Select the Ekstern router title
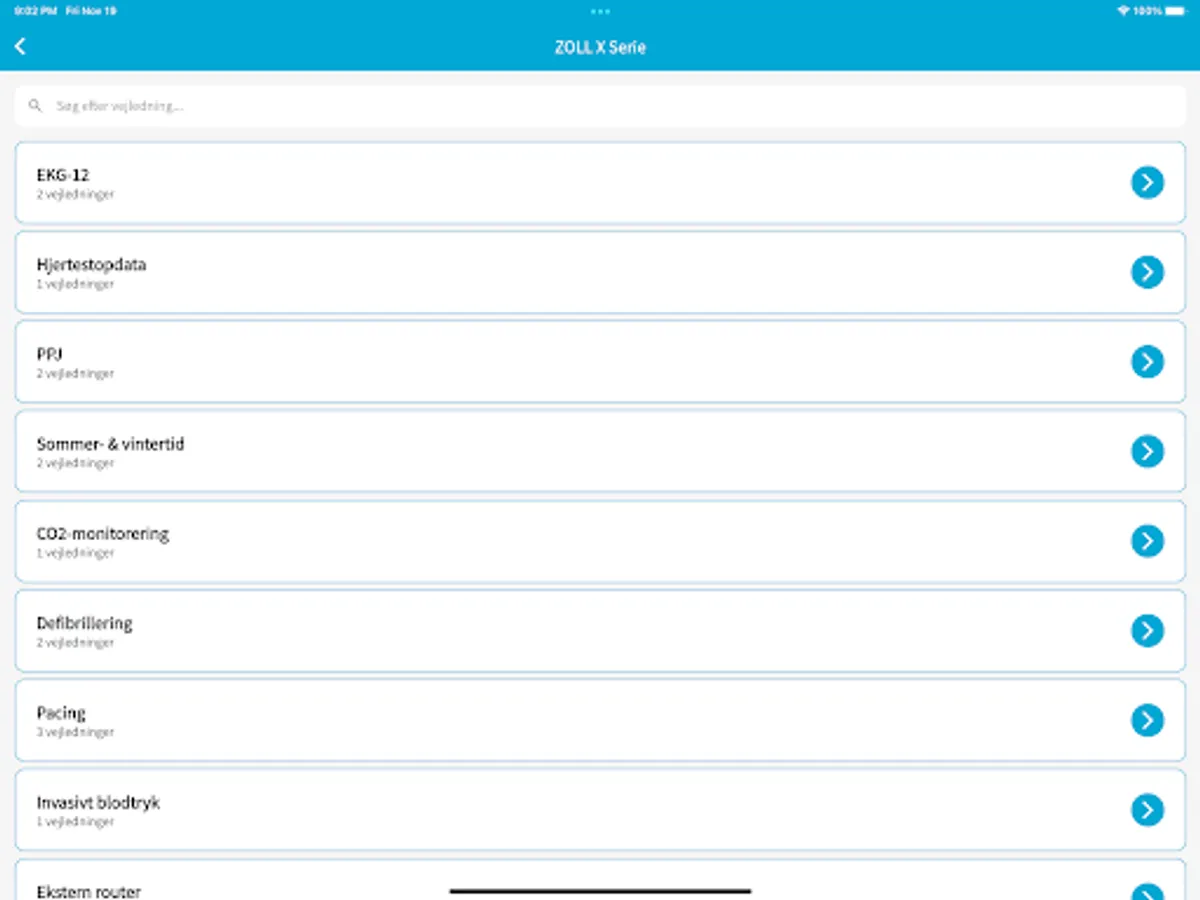1200x900 pixels. click(x=89, y=891)
